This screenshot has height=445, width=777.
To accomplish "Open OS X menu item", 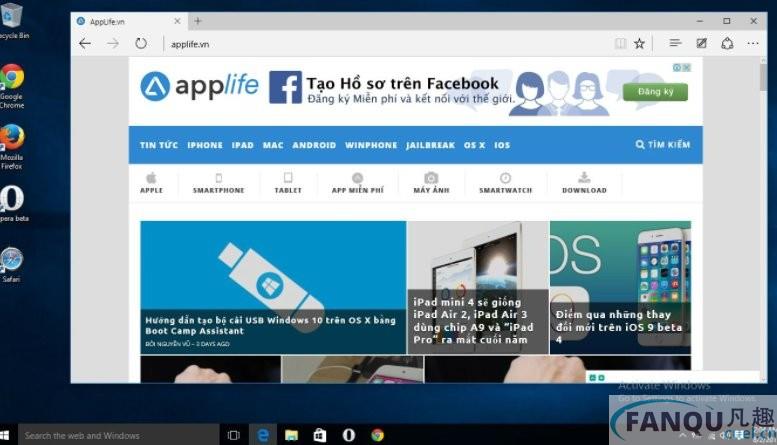I will point(474,145).
